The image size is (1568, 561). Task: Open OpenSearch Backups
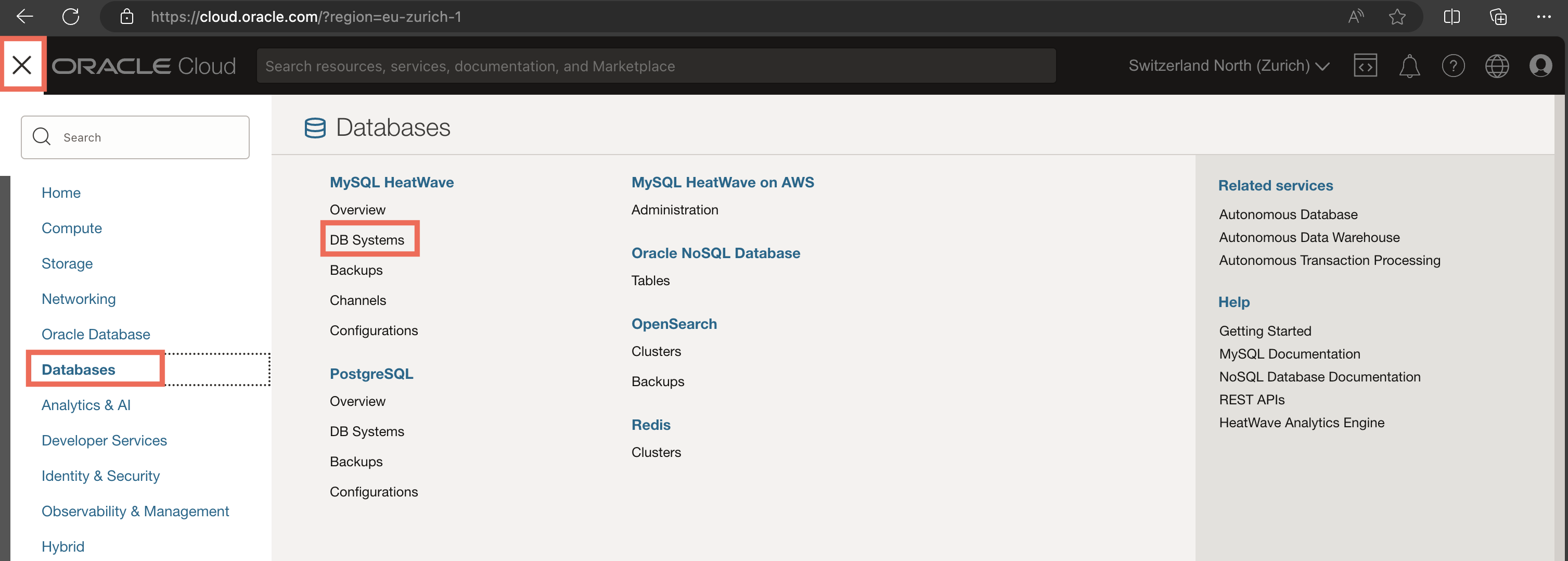(658, 381)
